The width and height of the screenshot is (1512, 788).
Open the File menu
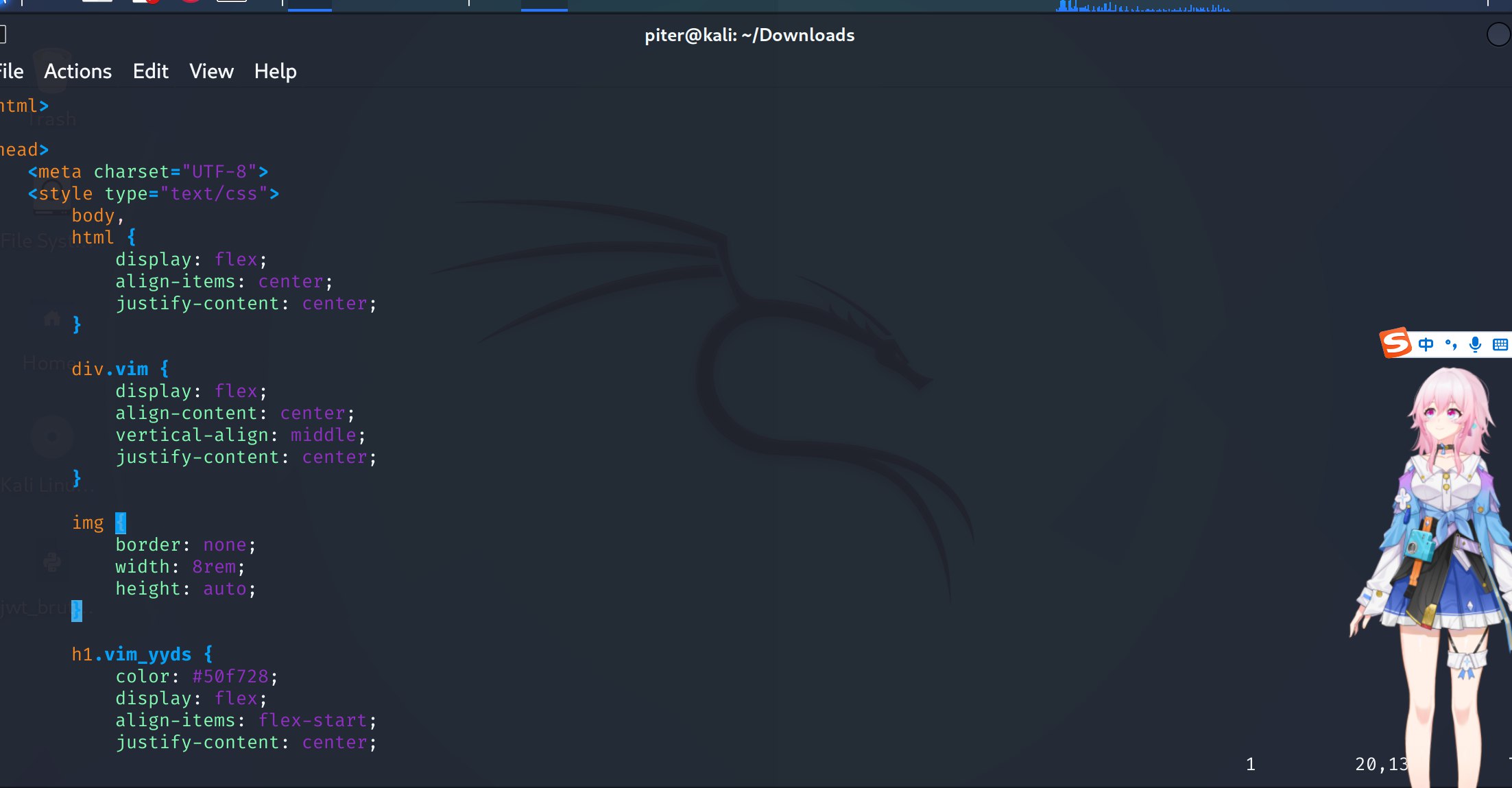(11, 71)
